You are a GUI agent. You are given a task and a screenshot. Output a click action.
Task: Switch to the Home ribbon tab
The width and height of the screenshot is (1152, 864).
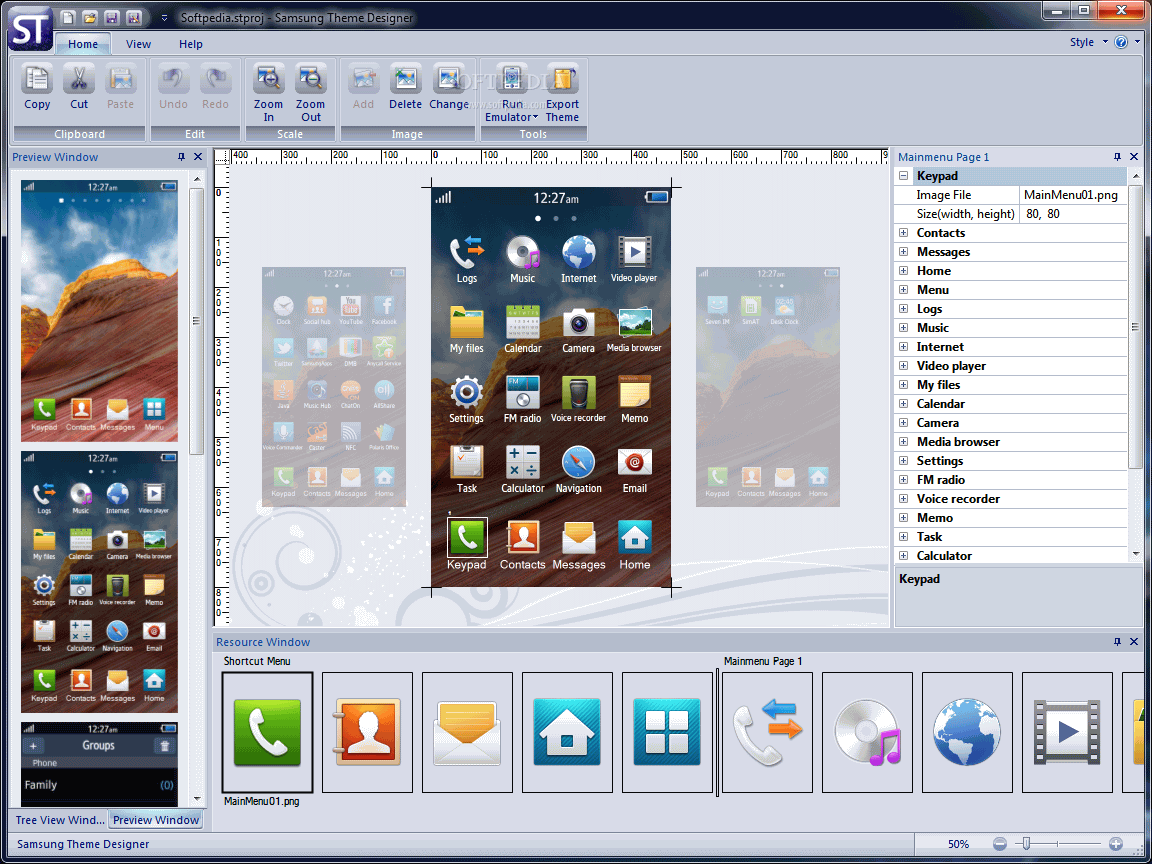click(82, 44)
